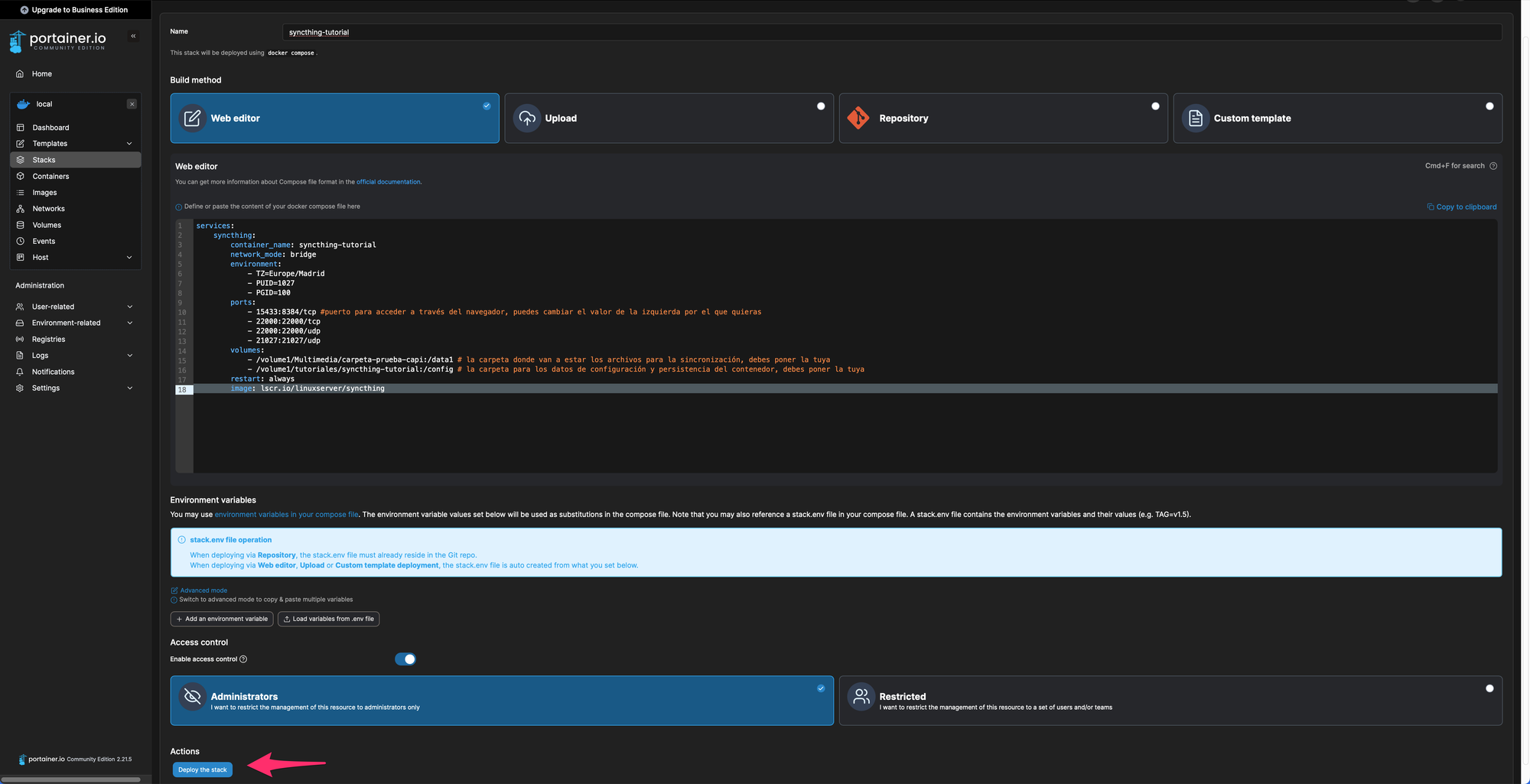Open environment variables in your compose file link
1530x784 pixels.
tap(286, 515)
